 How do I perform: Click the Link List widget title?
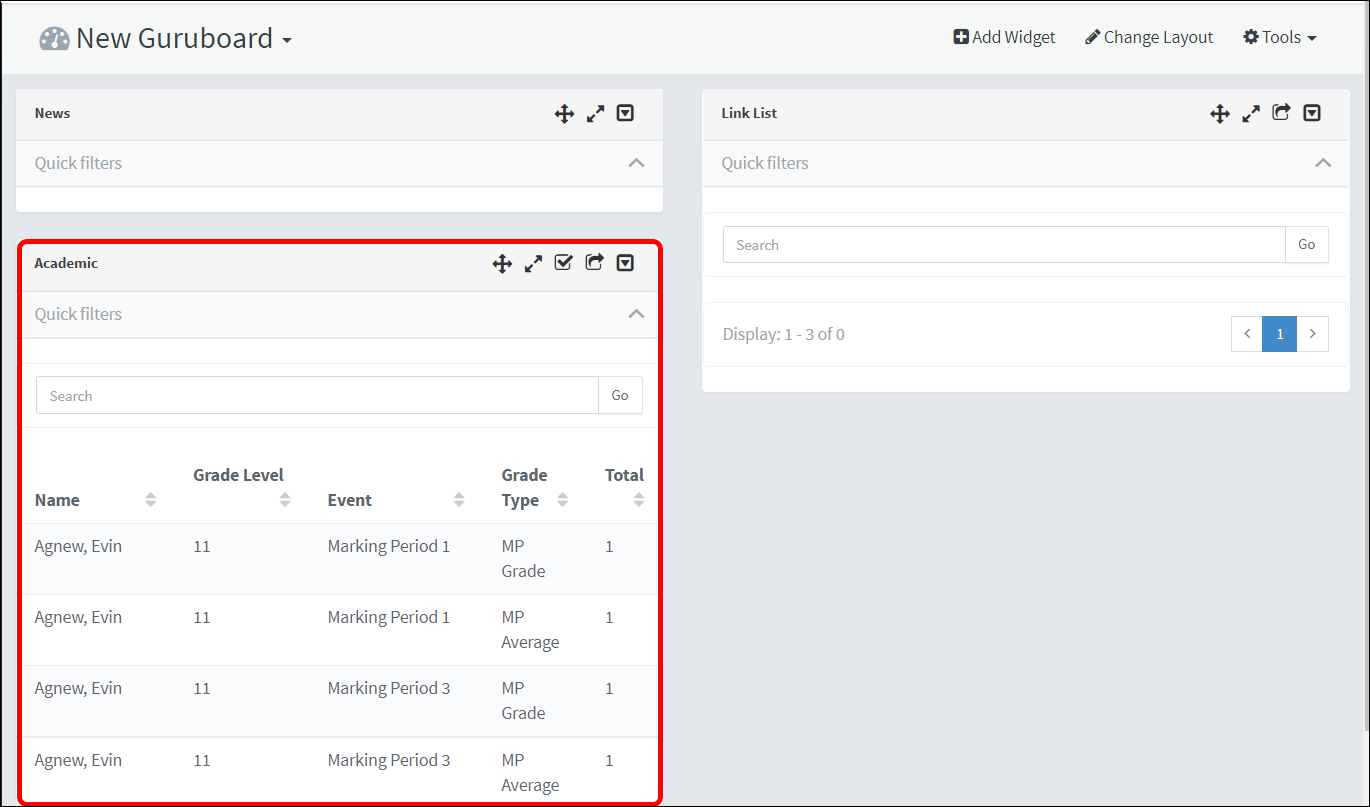point(749,113)
